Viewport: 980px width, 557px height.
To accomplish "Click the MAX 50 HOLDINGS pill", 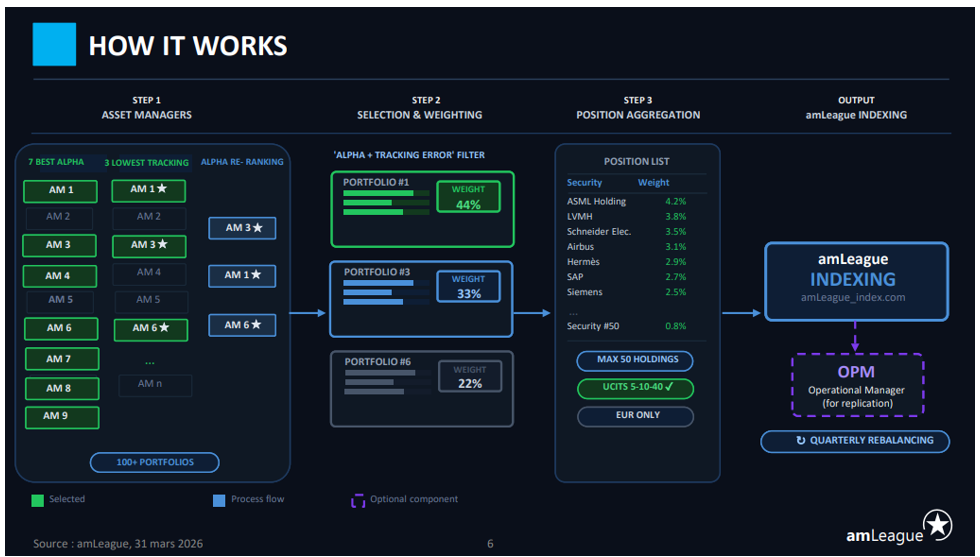I will pos(635,360).
